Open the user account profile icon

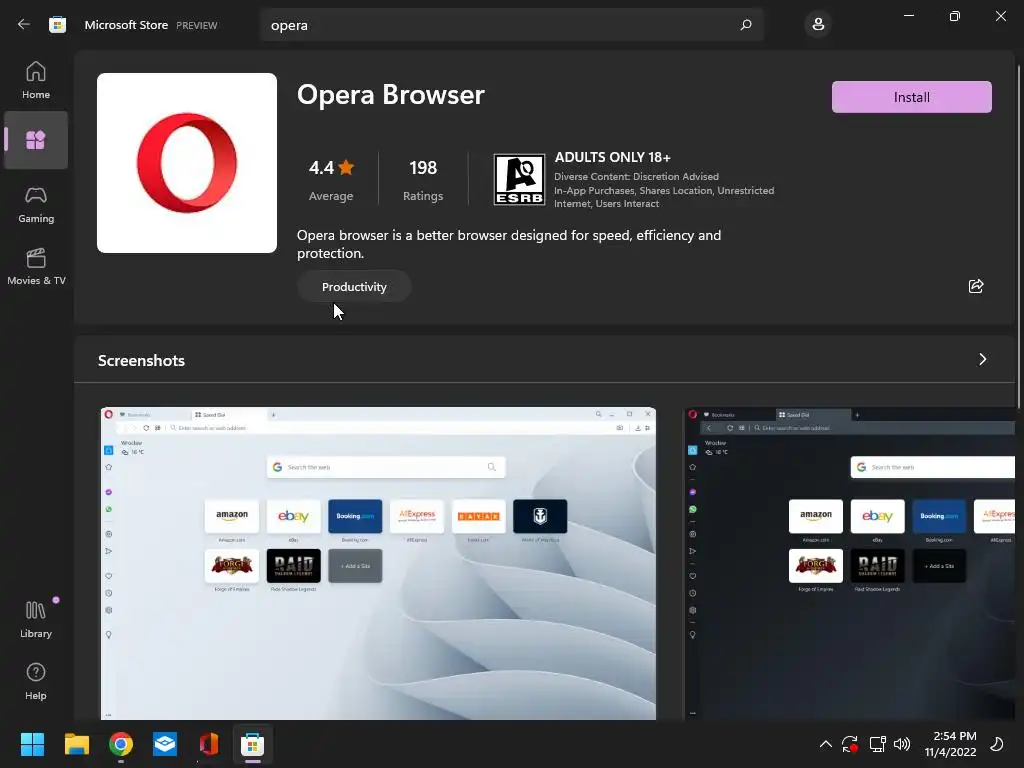pos(818,25)
